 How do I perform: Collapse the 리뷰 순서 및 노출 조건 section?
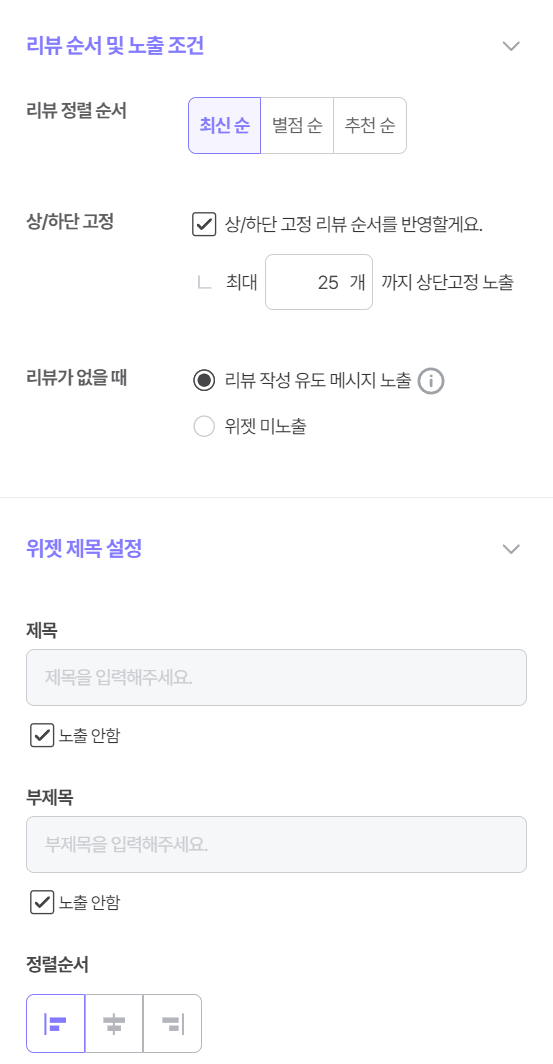[510, 46]
